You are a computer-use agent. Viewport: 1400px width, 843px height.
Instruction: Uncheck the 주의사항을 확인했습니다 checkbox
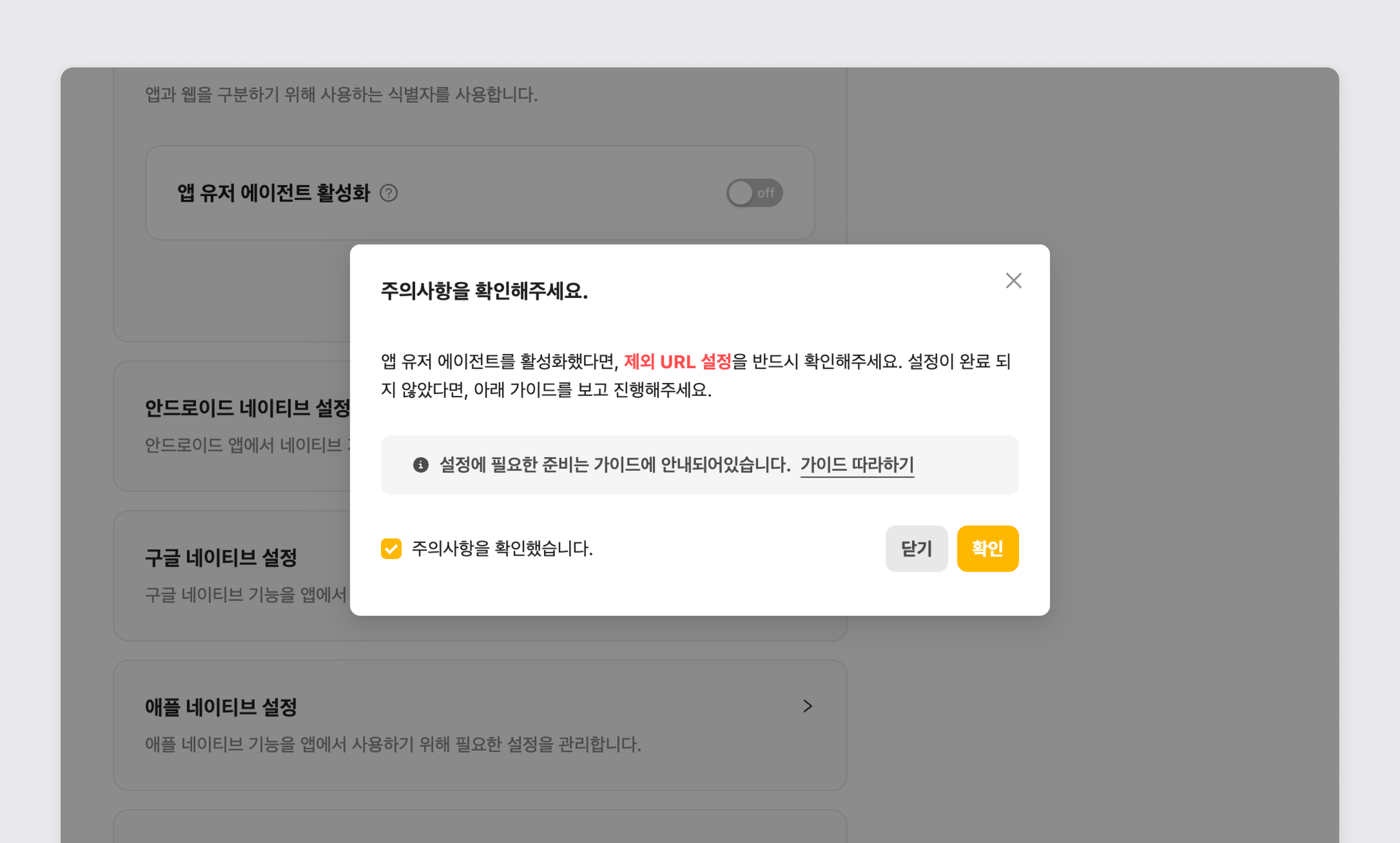point(391,549)
